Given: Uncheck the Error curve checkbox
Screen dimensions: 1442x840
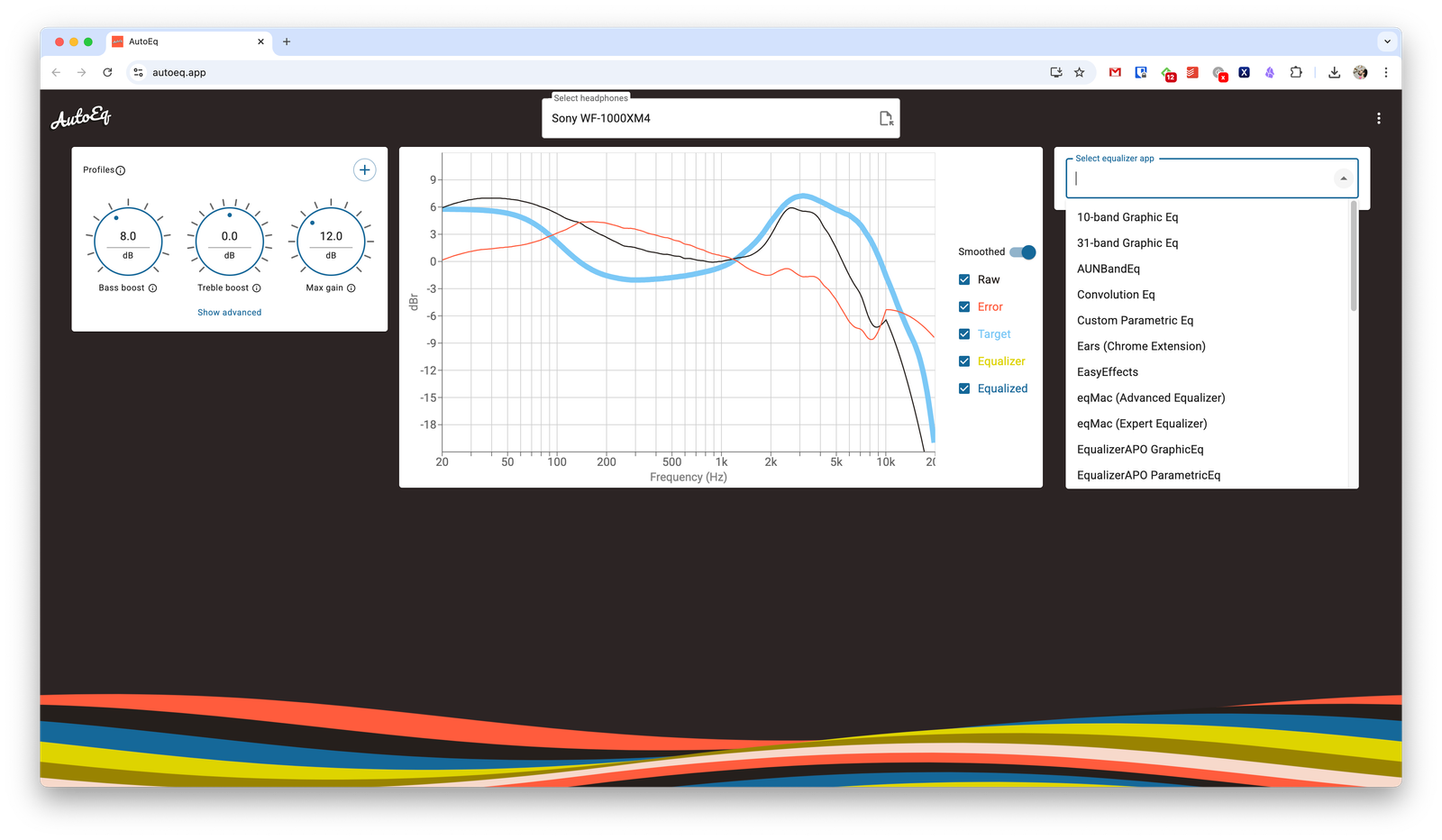Looking at the screenshot, I should (964, 306).
